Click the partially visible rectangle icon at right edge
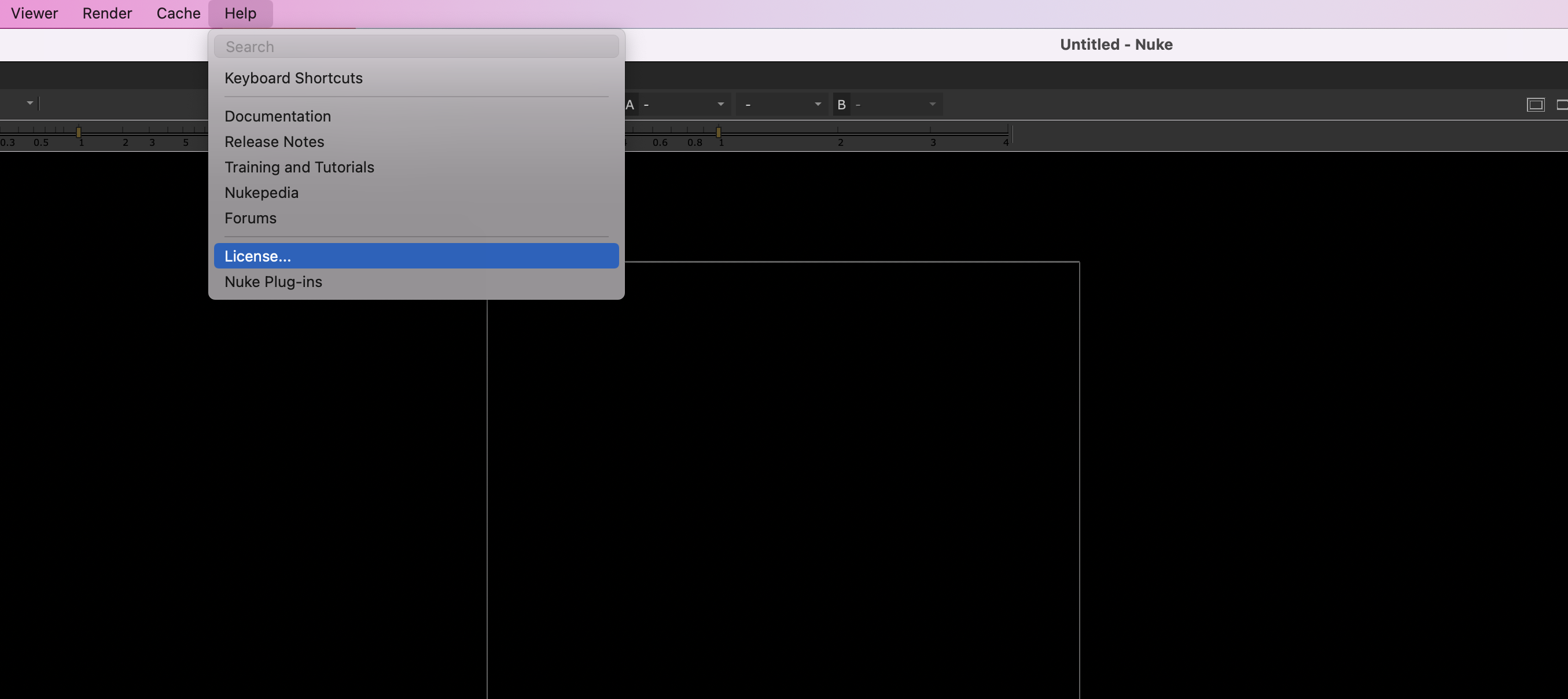The image size is (1568, 699). 1562,105
